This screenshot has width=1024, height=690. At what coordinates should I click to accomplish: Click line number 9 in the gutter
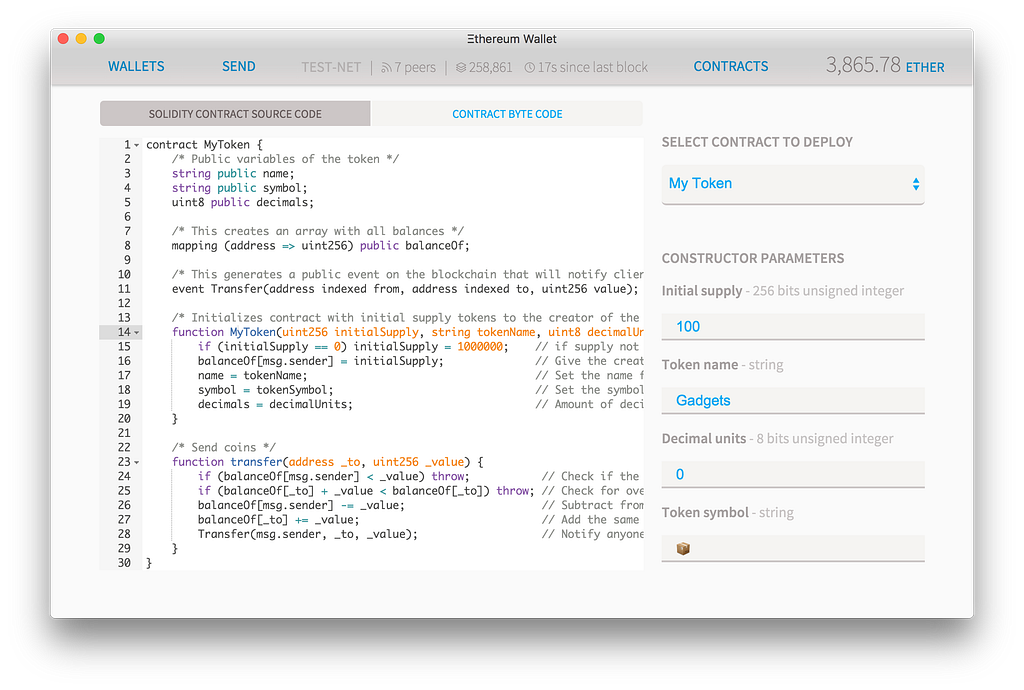[x=127, y=260]
